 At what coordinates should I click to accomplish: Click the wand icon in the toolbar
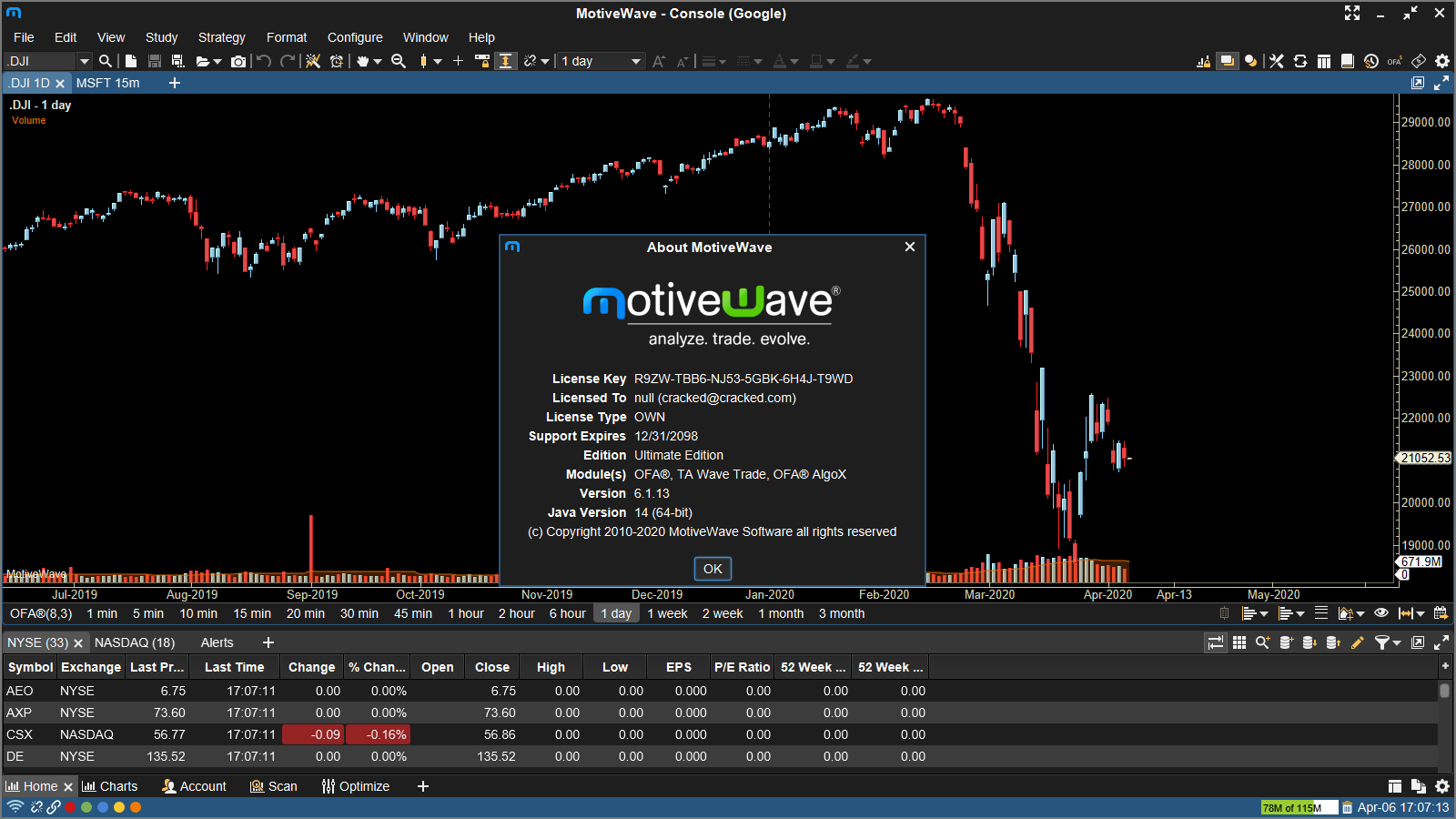(313, 61)
